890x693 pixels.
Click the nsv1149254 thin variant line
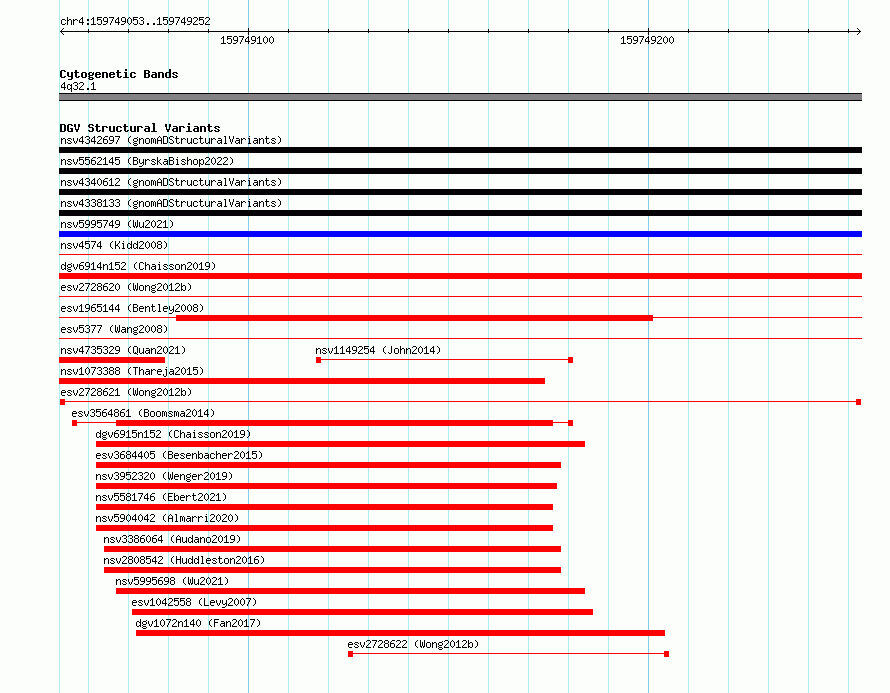point(444,360)
